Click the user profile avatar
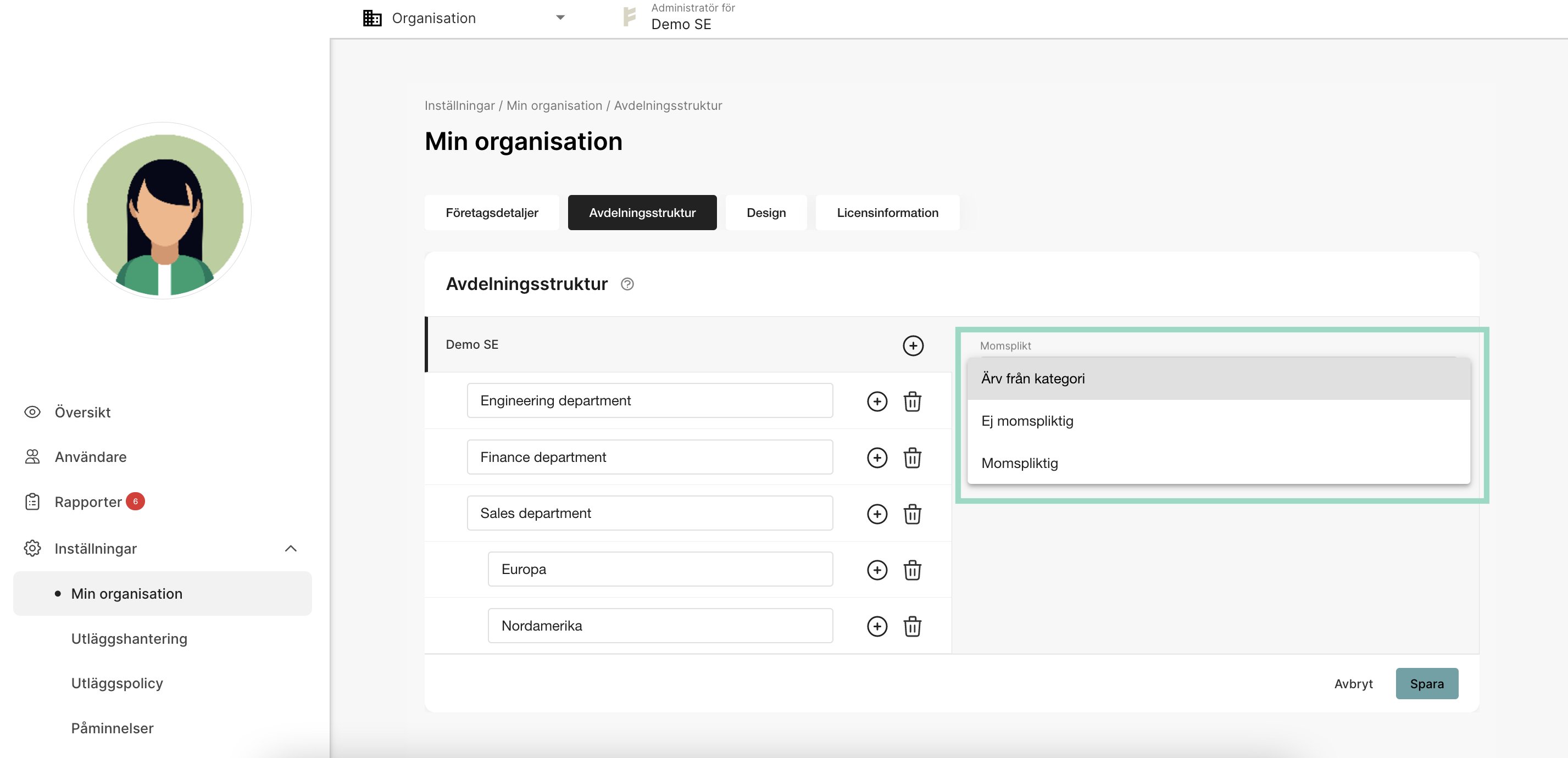 pos(163,211)
